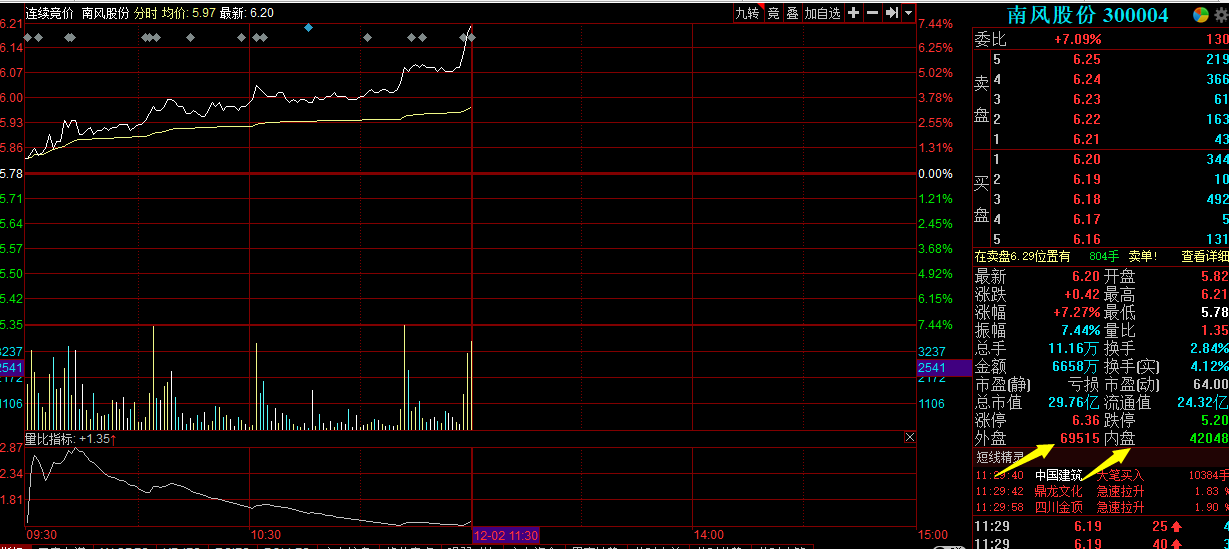1229x549 pixels.
Task: Select the 竞 call auction button
Action: point(774,13)
